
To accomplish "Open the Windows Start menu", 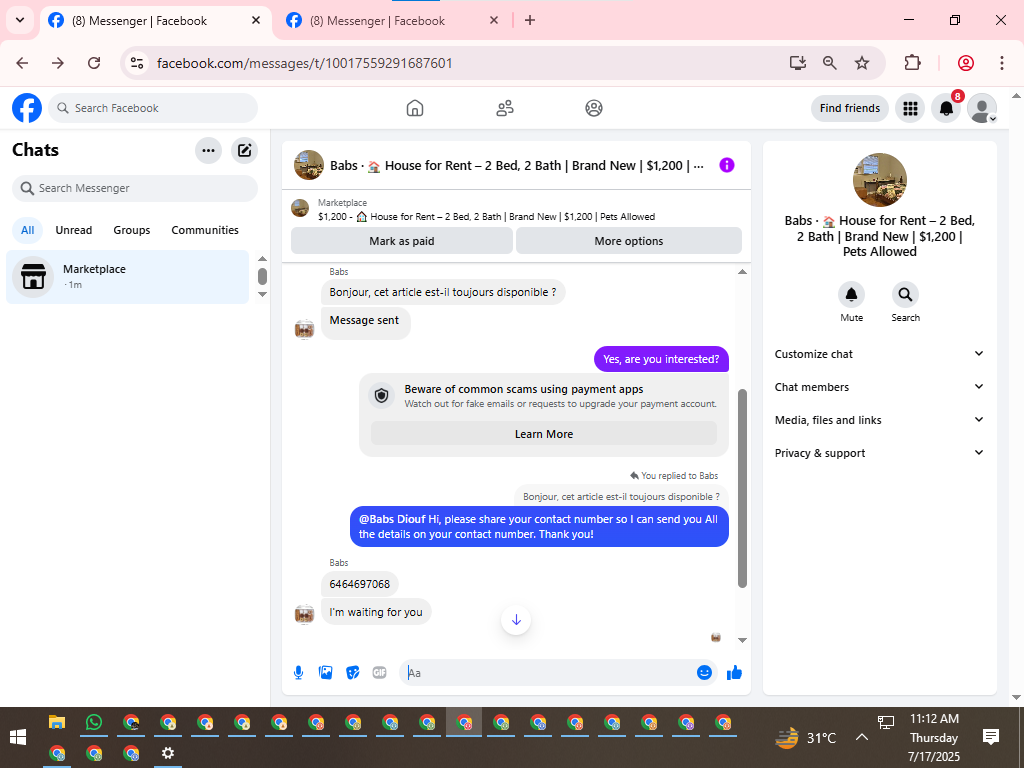I will 18,737.
